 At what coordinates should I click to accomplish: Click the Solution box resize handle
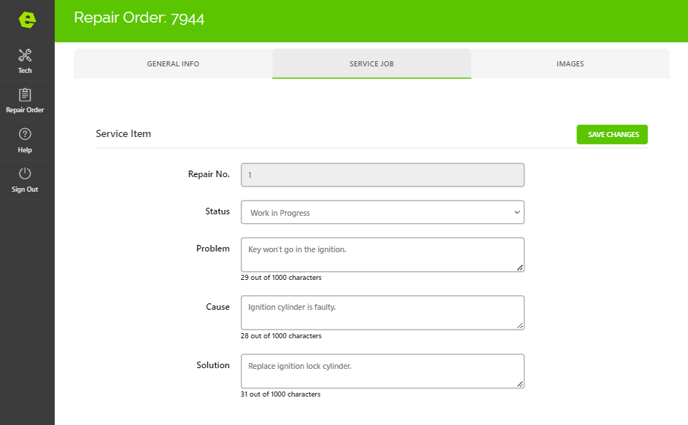[x=520, y=384]
